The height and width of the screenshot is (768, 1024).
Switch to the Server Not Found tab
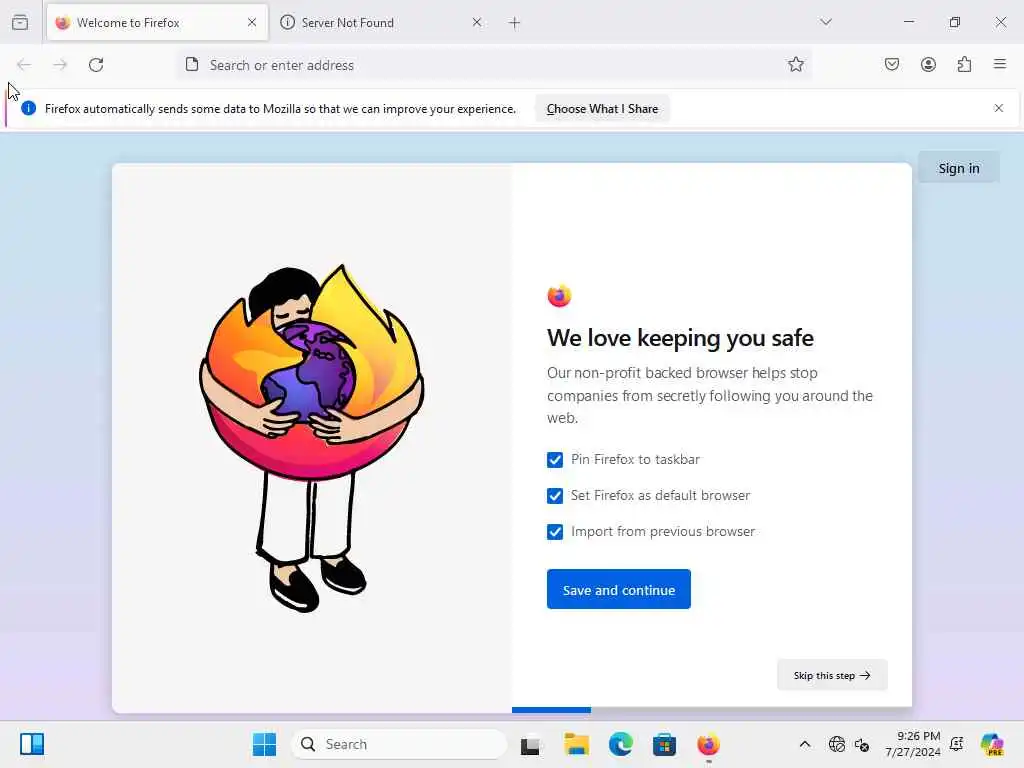pyautogui.click(x=381, y=23)
